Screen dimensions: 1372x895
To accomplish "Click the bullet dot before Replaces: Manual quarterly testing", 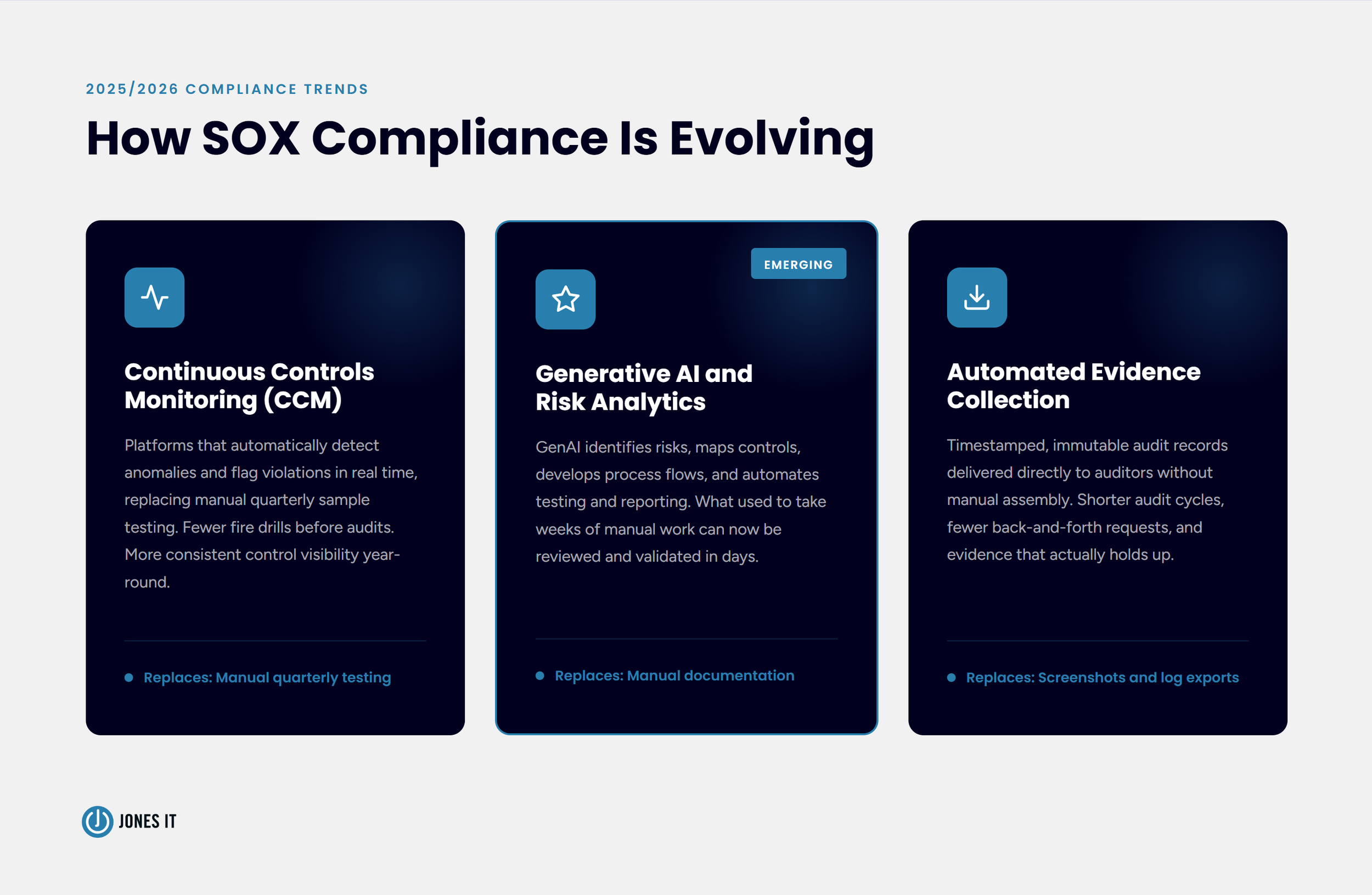I will (x=129, y=678).
